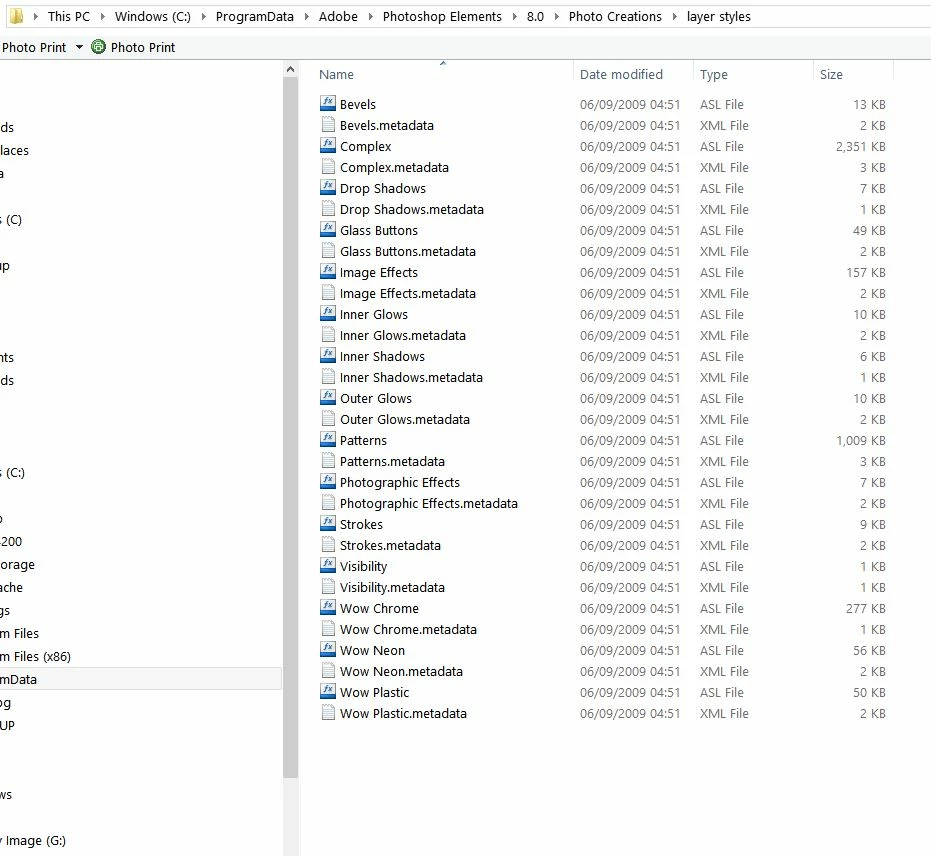This screenshot has height=856, width=931.
Task: Click the Outer Glows.metadata file icon
Action: point(328,419)
